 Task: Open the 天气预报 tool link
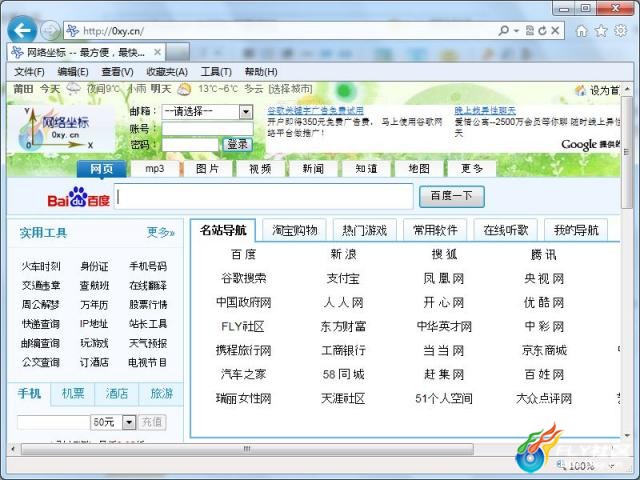[148, 343]
